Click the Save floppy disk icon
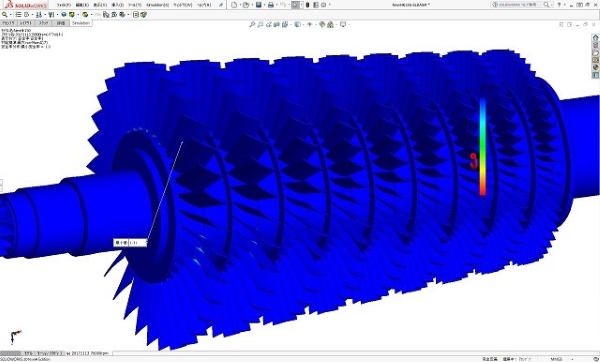 point(259,5)
